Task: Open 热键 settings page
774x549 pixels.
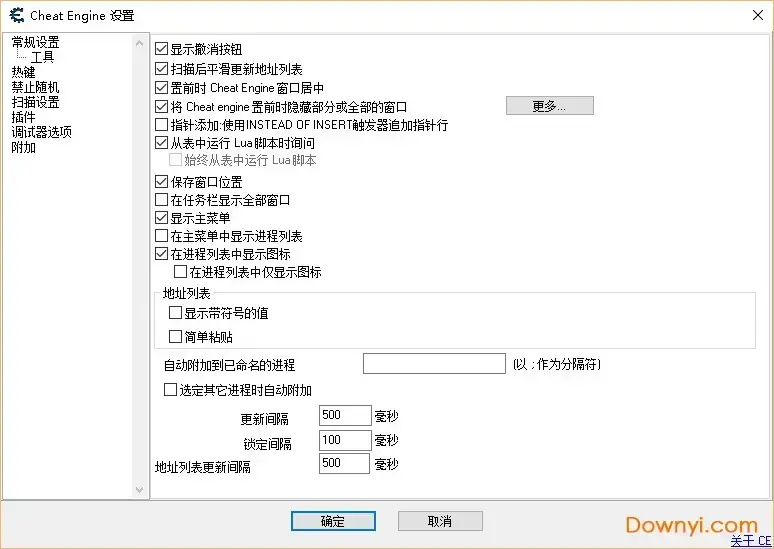Action: click(23, 72)
